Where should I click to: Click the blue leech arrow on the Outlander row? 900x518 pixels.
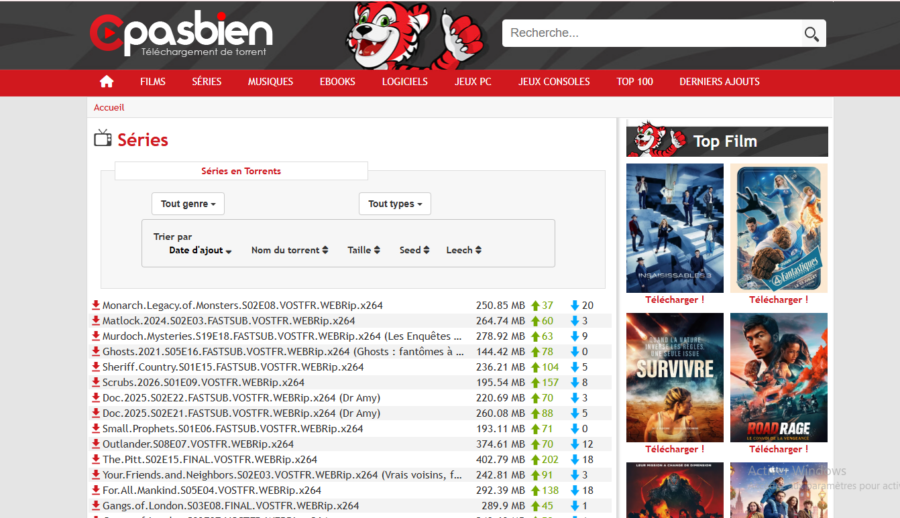pyautogui.click(x=575, y=444)
